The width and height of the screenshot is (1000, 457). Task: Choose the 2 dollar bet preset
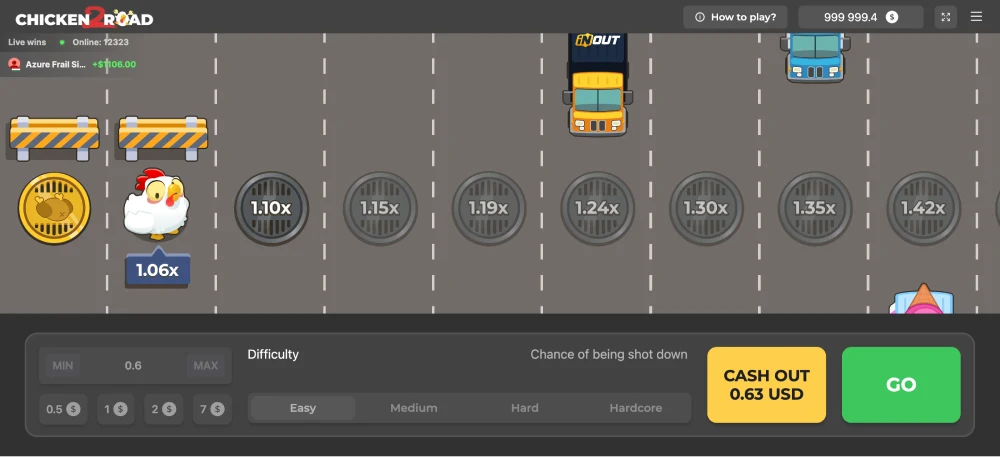click(x=163, y=409)
